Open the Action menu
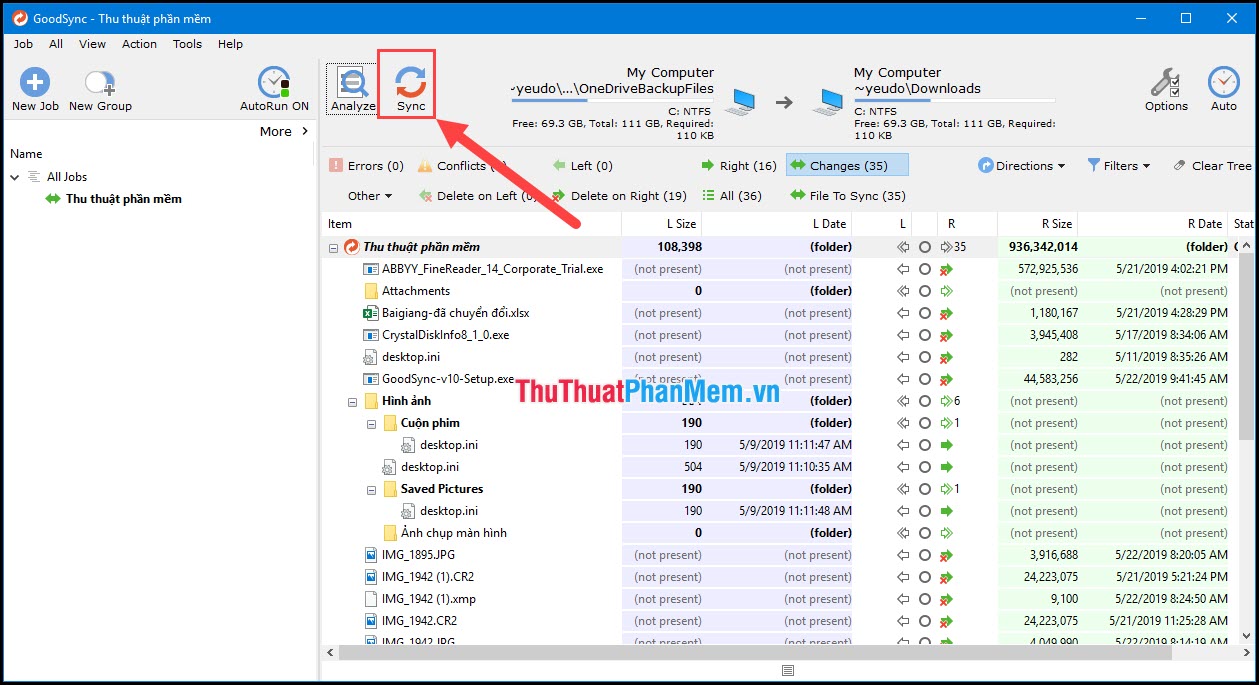Viewport: 1259px width, 685px height. pyautogui.click(x=139, y=44)
